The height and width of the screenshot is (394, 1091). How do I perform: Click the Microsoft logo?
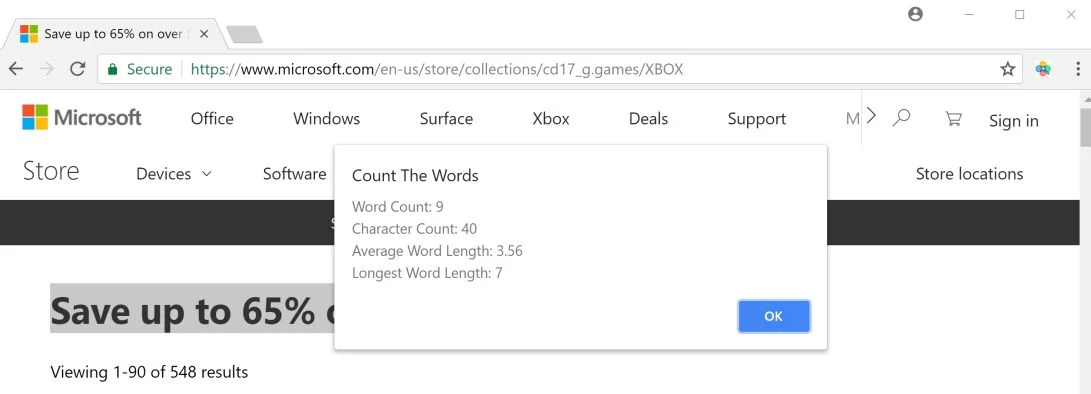(81, 118)
